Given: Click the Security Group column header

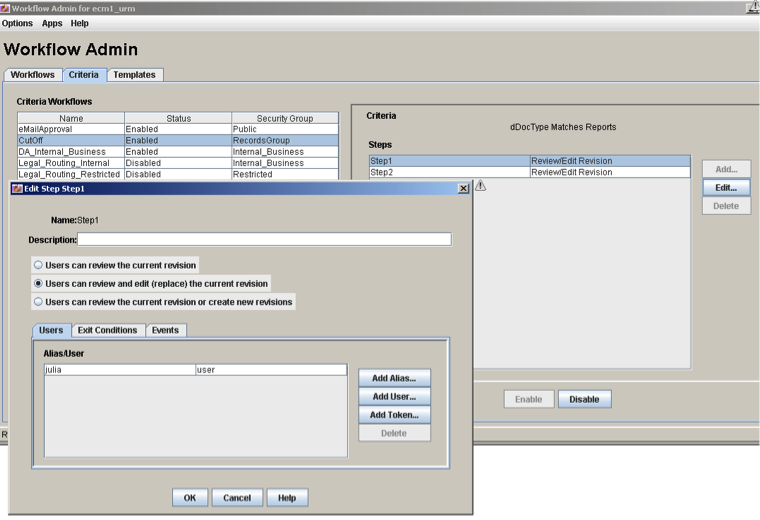Looking at the screenshot, I should tap(285, 118).
